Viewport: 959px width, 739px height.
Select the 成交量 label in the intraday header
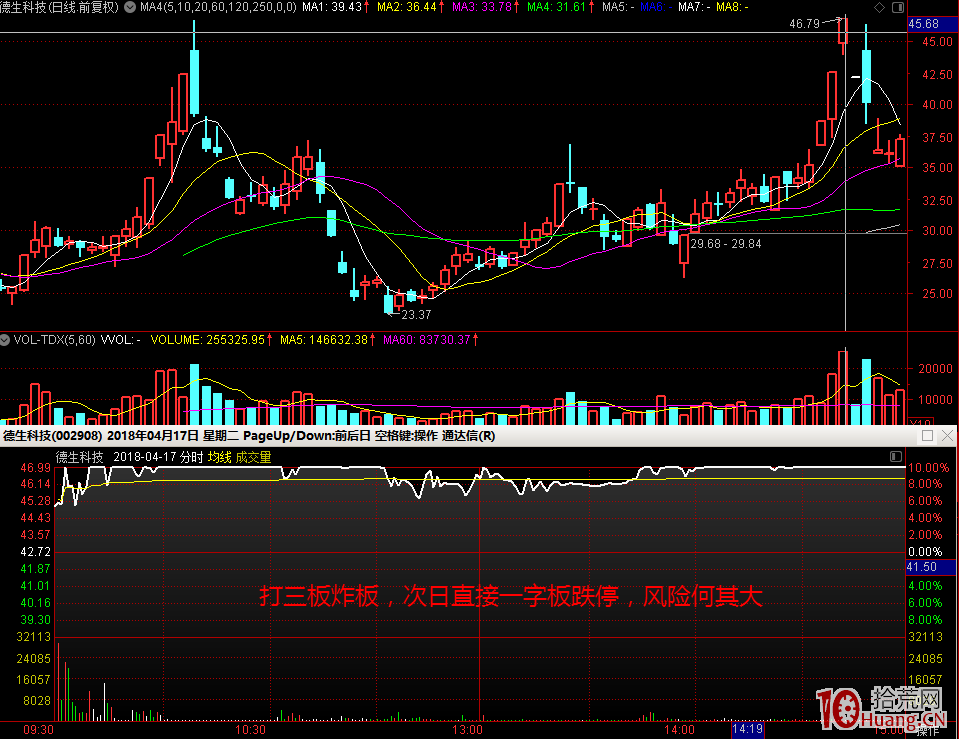point(253,457)
